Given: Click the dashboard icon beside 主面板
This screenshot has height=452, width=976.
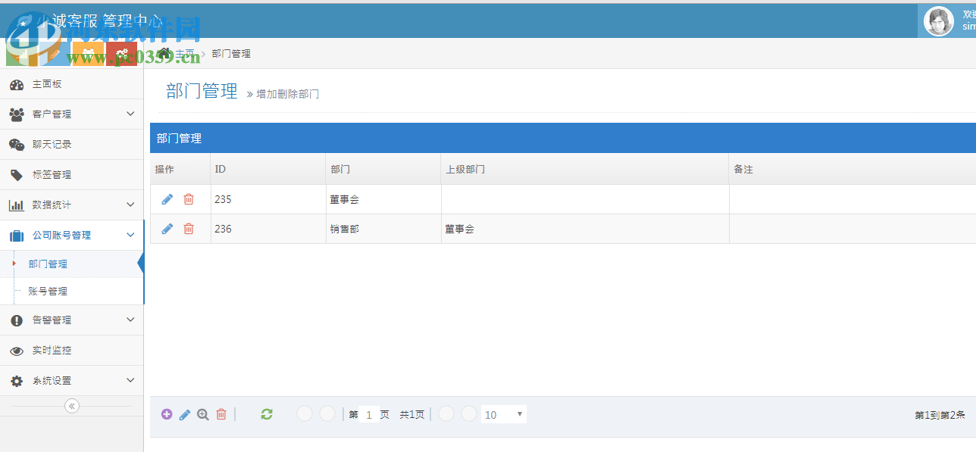Looking at the screenshot, I should pyautogui.click(x=17, y=85).
